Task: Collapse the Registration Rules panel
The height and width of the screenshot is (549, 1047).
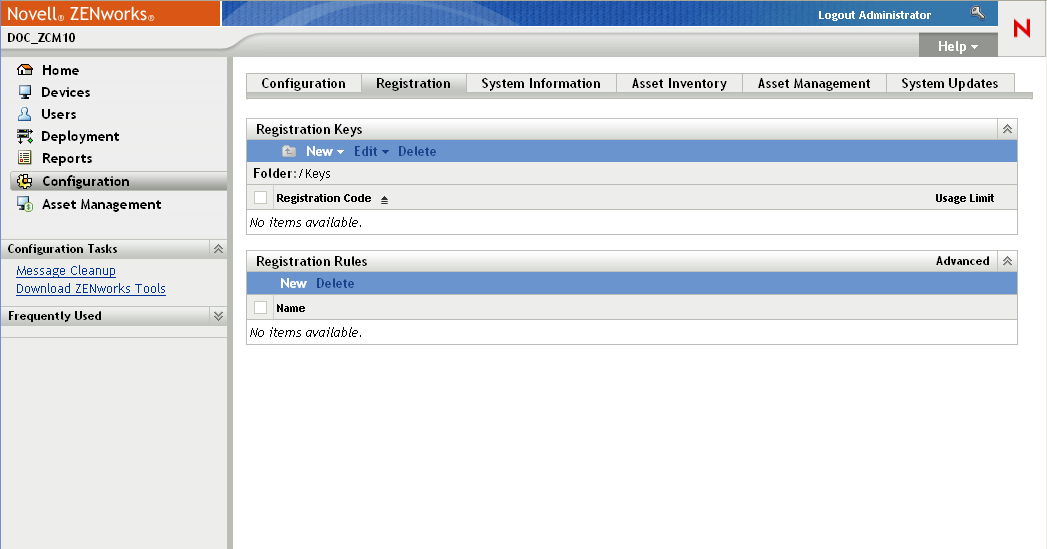Action: point(1008,261)
